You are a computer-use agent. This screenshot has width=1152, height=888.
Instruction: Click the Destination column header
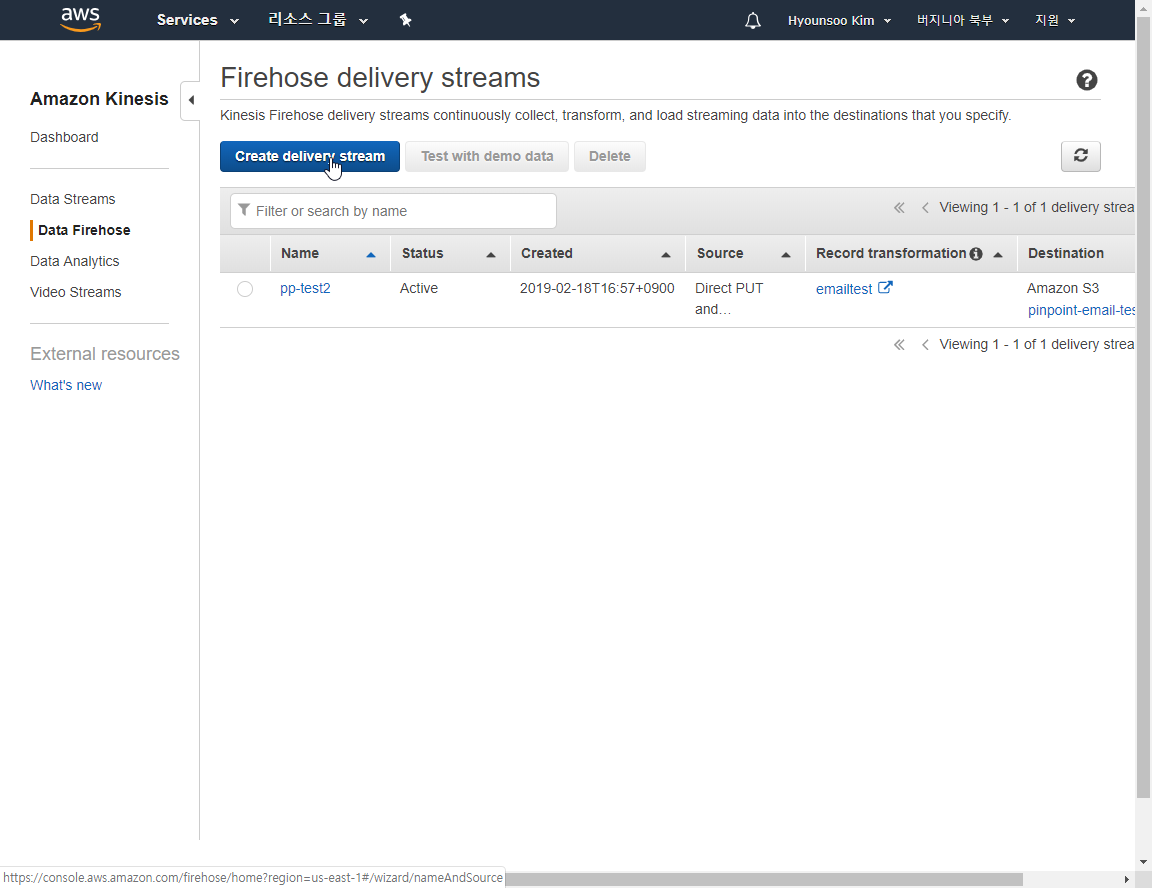pos(1065,253)
